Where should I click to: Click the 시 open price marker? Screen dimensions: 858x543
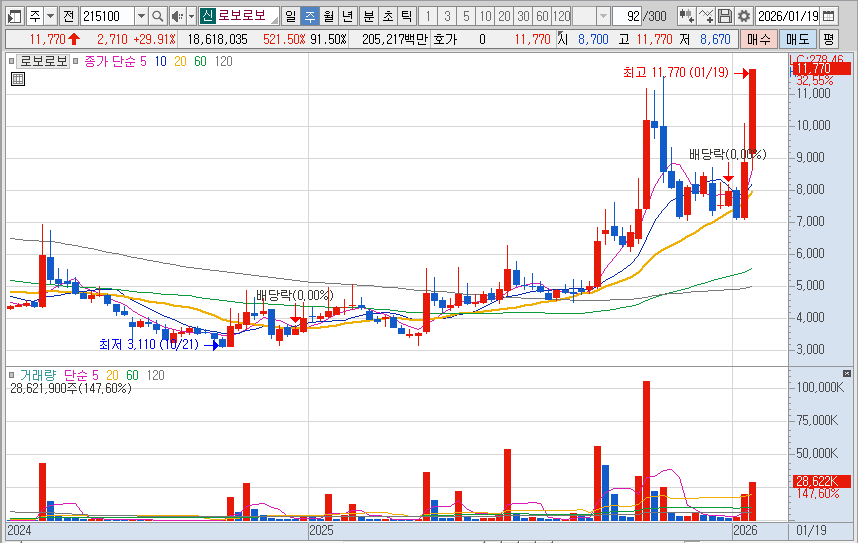[563, 39]
